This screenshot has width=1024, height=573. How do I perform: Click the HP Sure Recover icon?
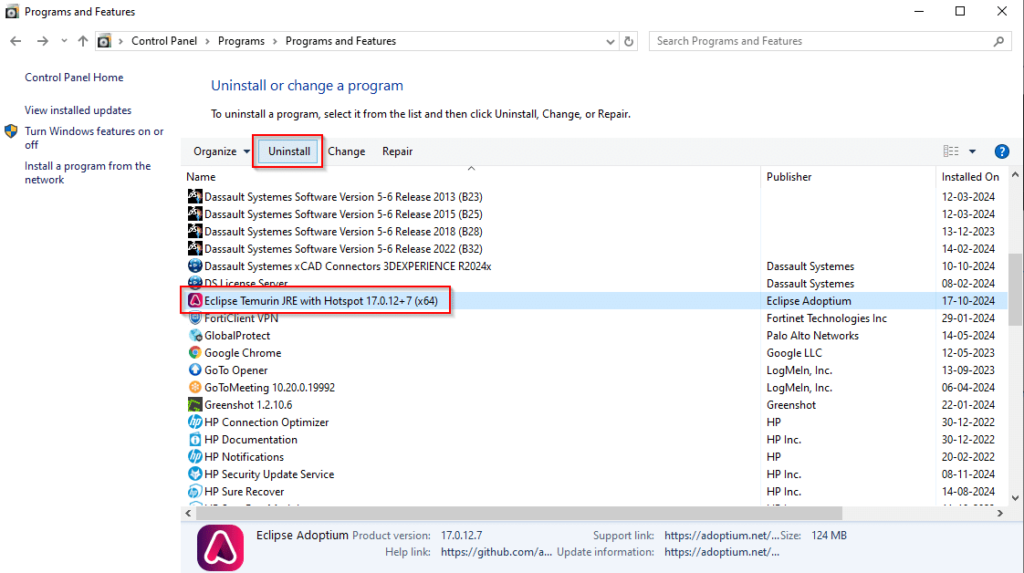(195, 491)
